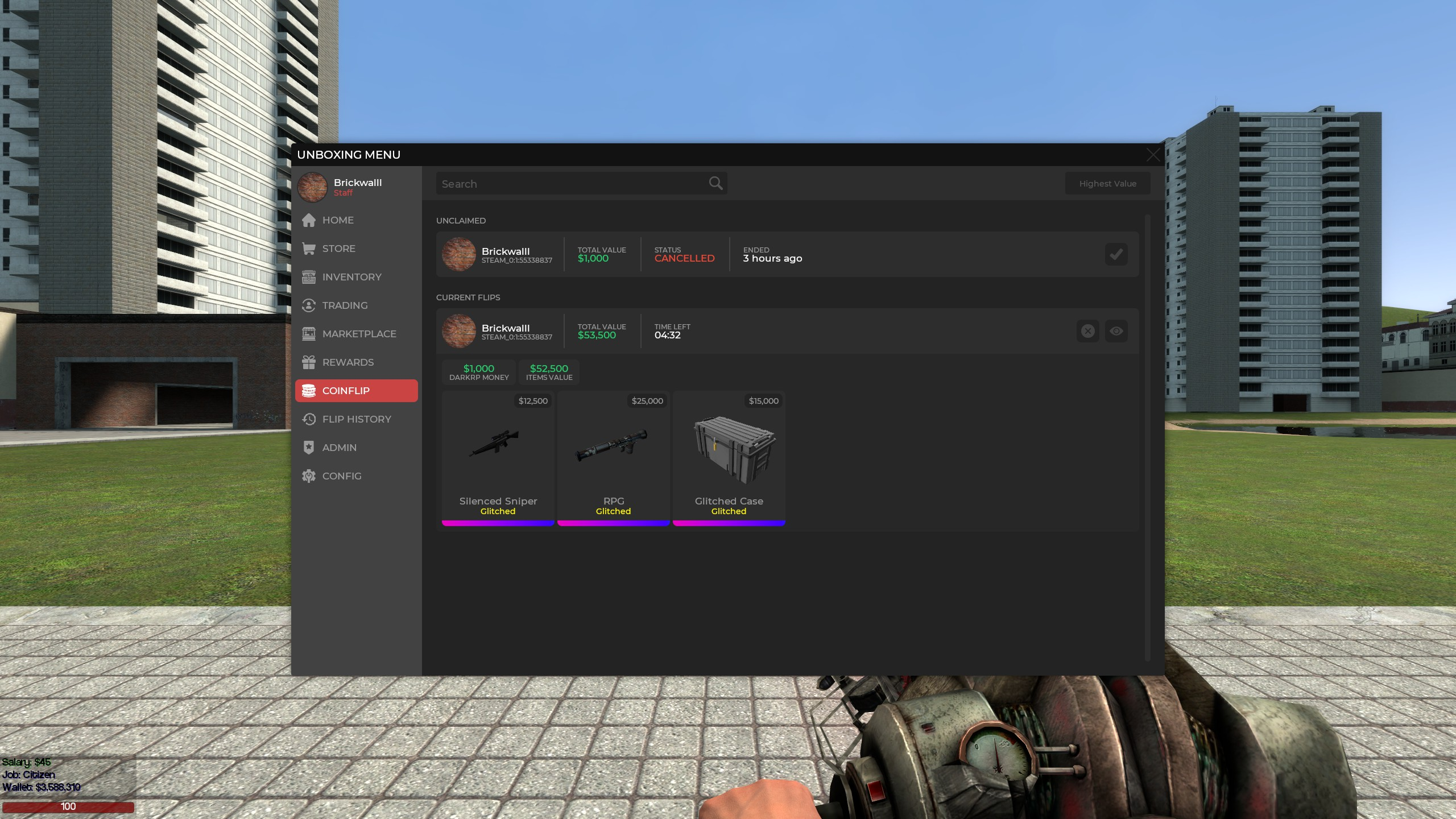This screenshot has height=819, width=1456.
Task: Click the TIME LEFT 04:32 value
Action: tap(667, 335)
